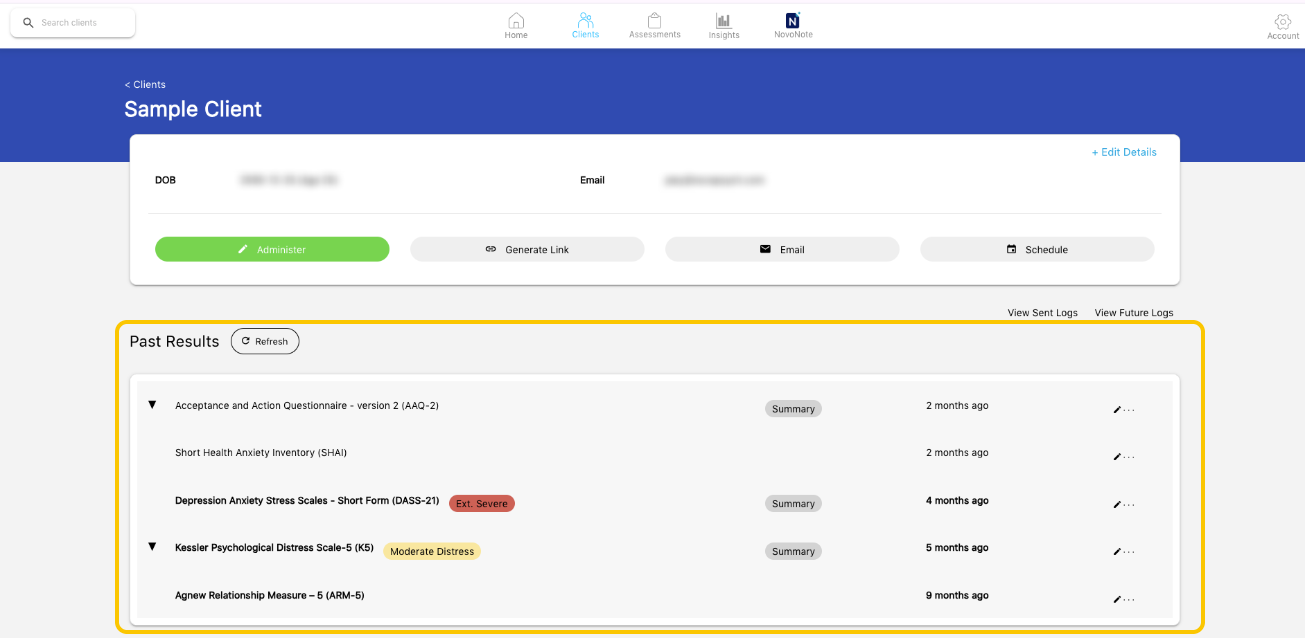Select 'Short Health Anxiety Inventory (SHAI)' result
1305x638 pixels.
[261, 453]
